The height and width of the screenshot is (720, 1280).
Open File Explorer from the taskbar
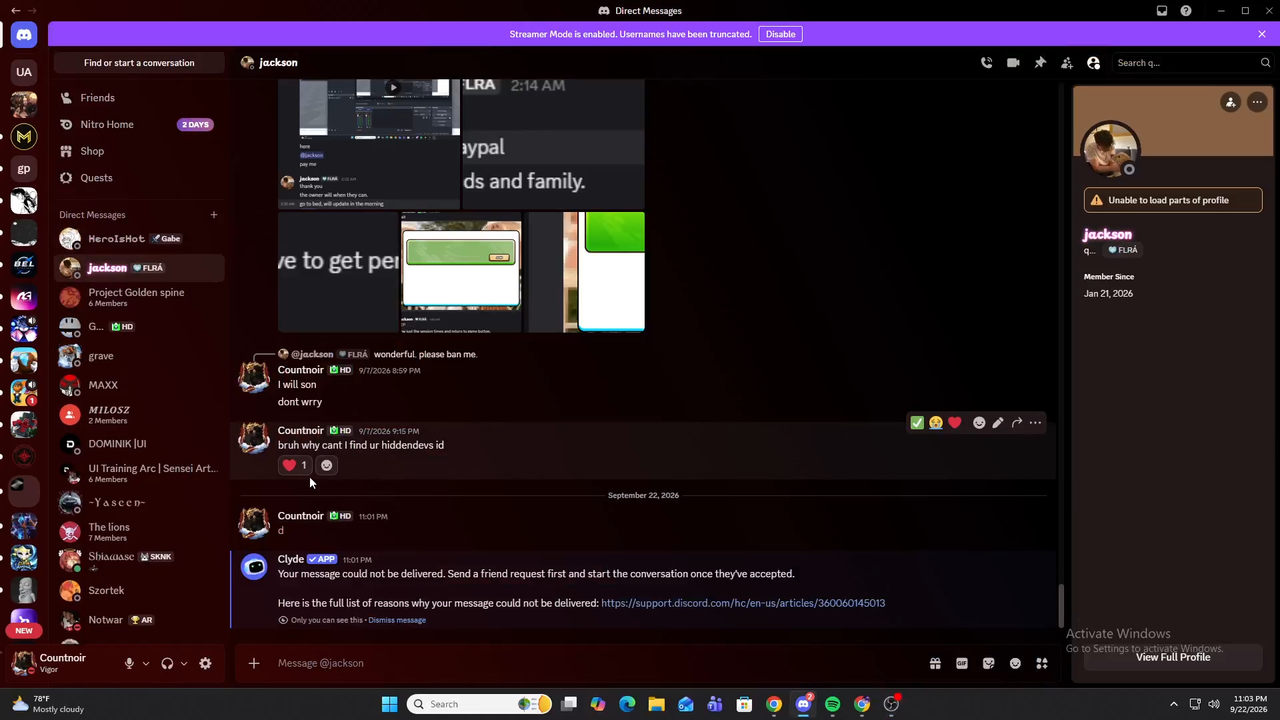point(656,704)
